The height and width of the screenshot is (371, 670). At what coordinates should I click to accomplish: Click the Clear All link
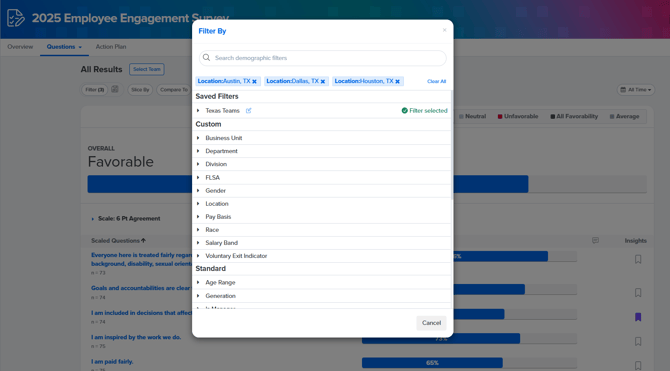[436, 81]
